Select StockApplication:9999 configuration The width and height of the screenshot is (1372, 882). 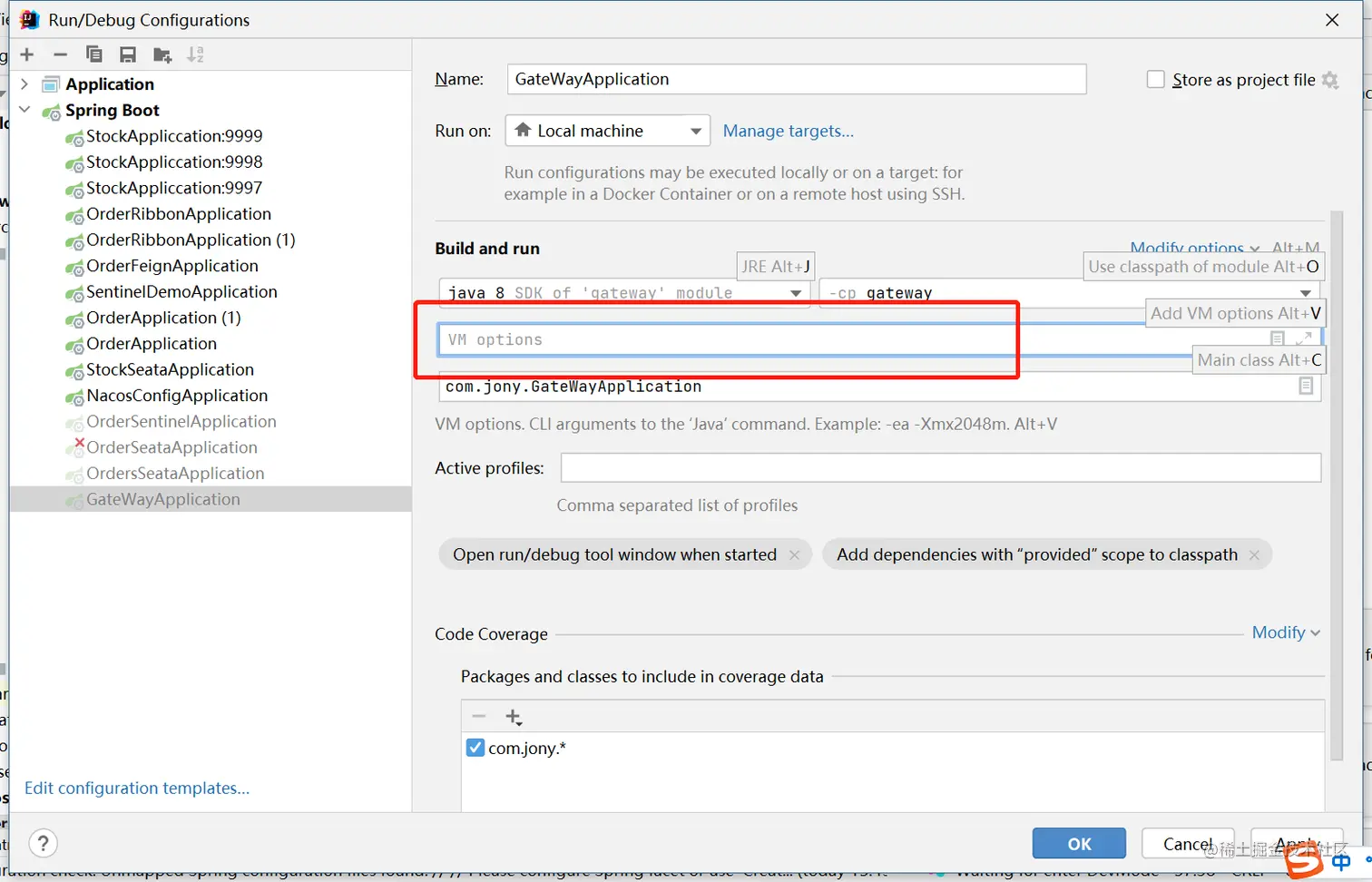pyautogui.click(x=174, y=136)
